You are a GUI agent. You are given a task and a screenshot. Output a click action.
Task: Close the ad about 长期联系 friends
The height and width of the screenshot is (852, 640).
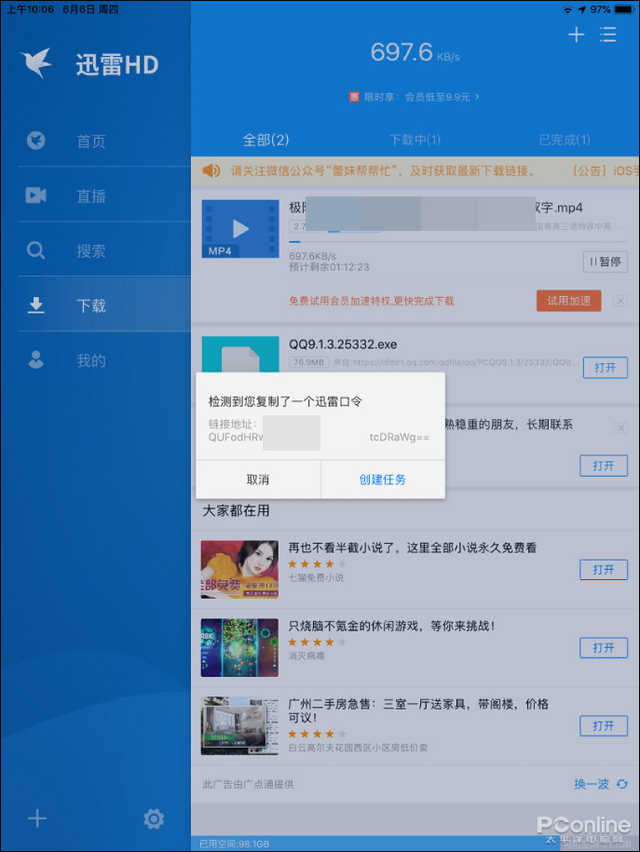(620, 428)
